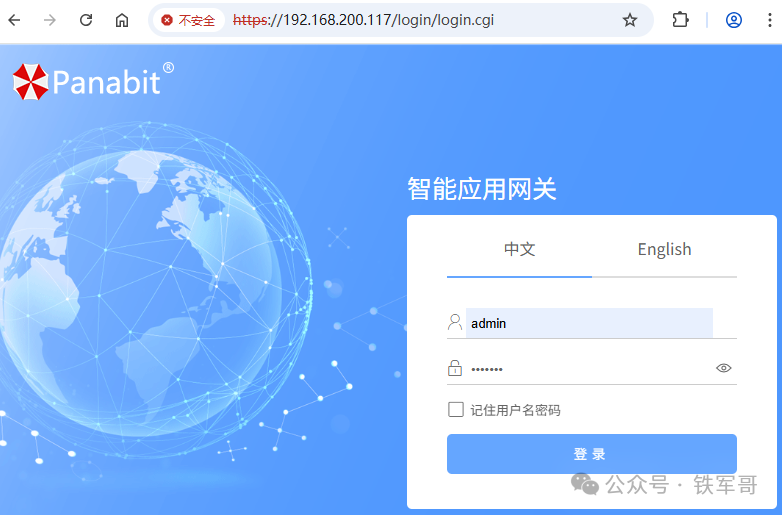Click the 智能应用网关 heading text
This screenshot has width=782, height=515.
pos(482,189)
